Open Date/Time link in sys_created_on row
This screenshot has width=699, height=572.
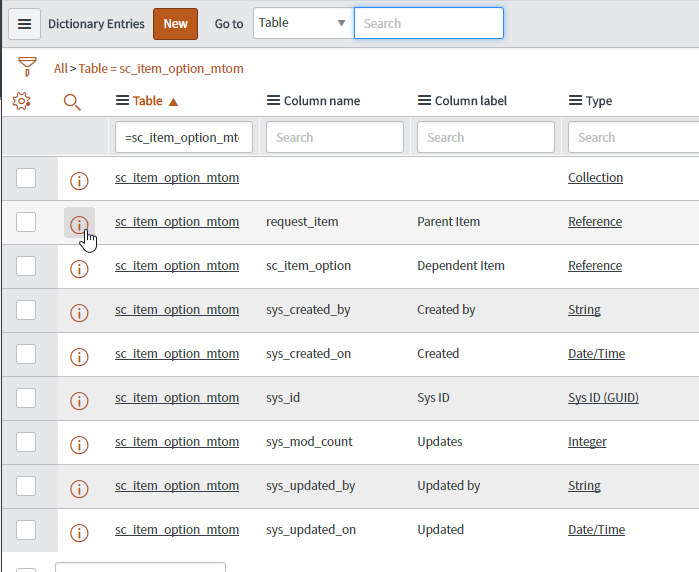[x=596, y=354]
